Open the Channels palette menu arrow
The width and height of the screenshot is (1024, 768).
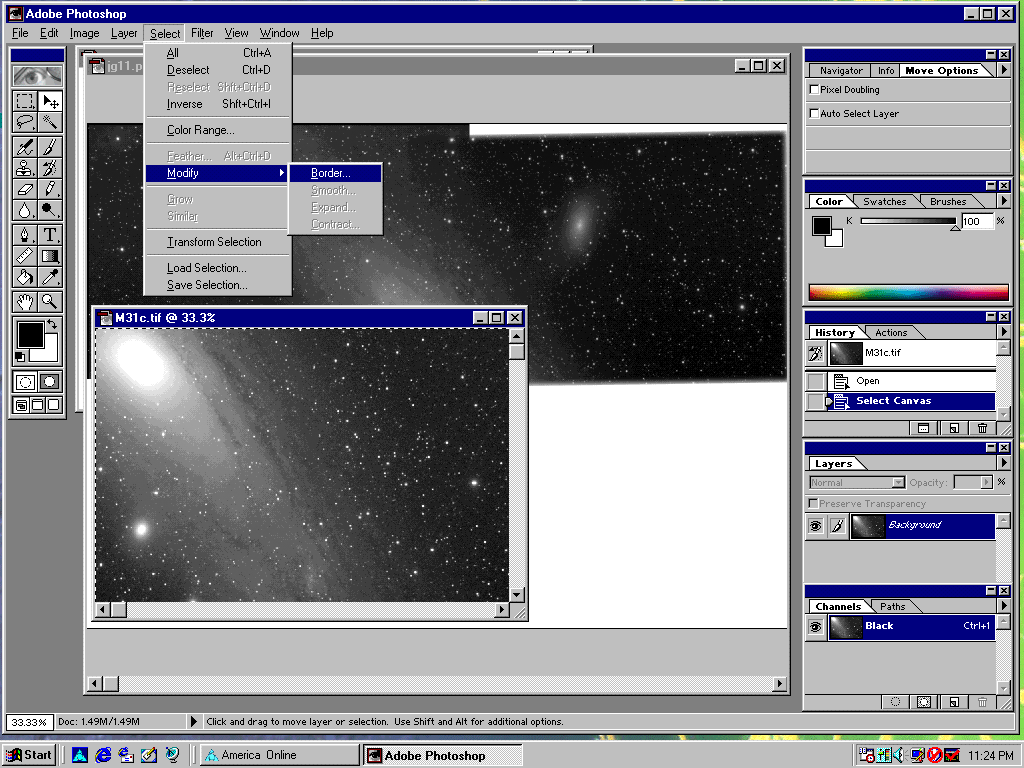pyautogui.click(x=1004, y=606)
